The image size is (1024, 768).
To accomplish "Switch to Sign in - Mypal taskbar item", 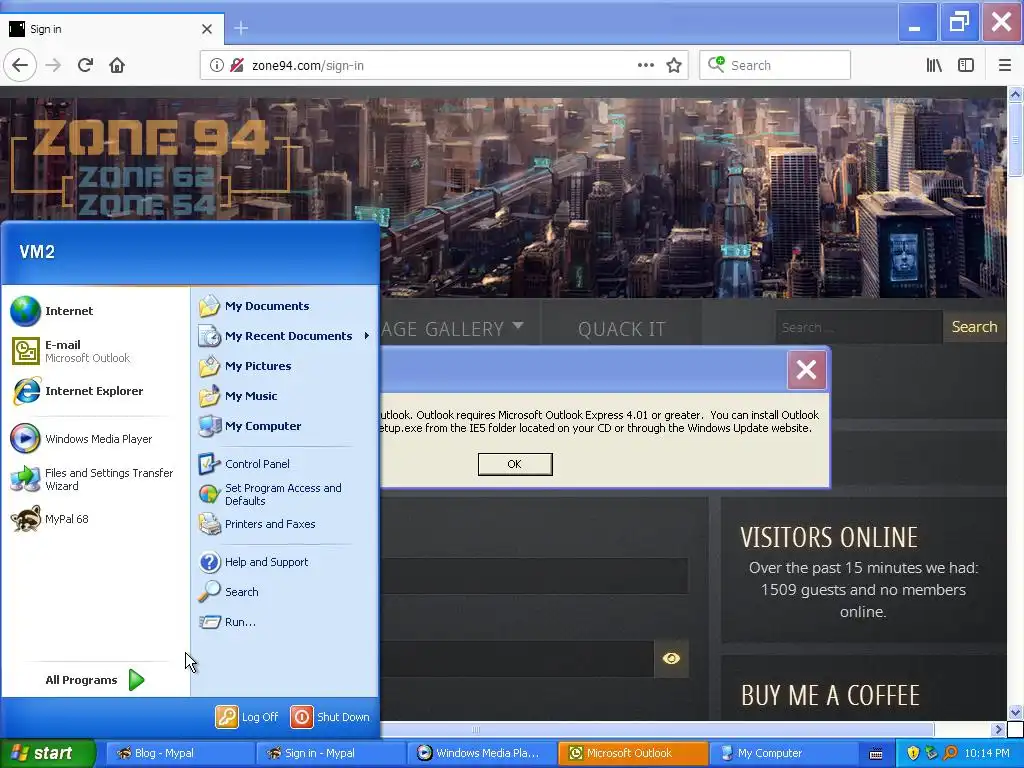I will click(x=330, y=754).
